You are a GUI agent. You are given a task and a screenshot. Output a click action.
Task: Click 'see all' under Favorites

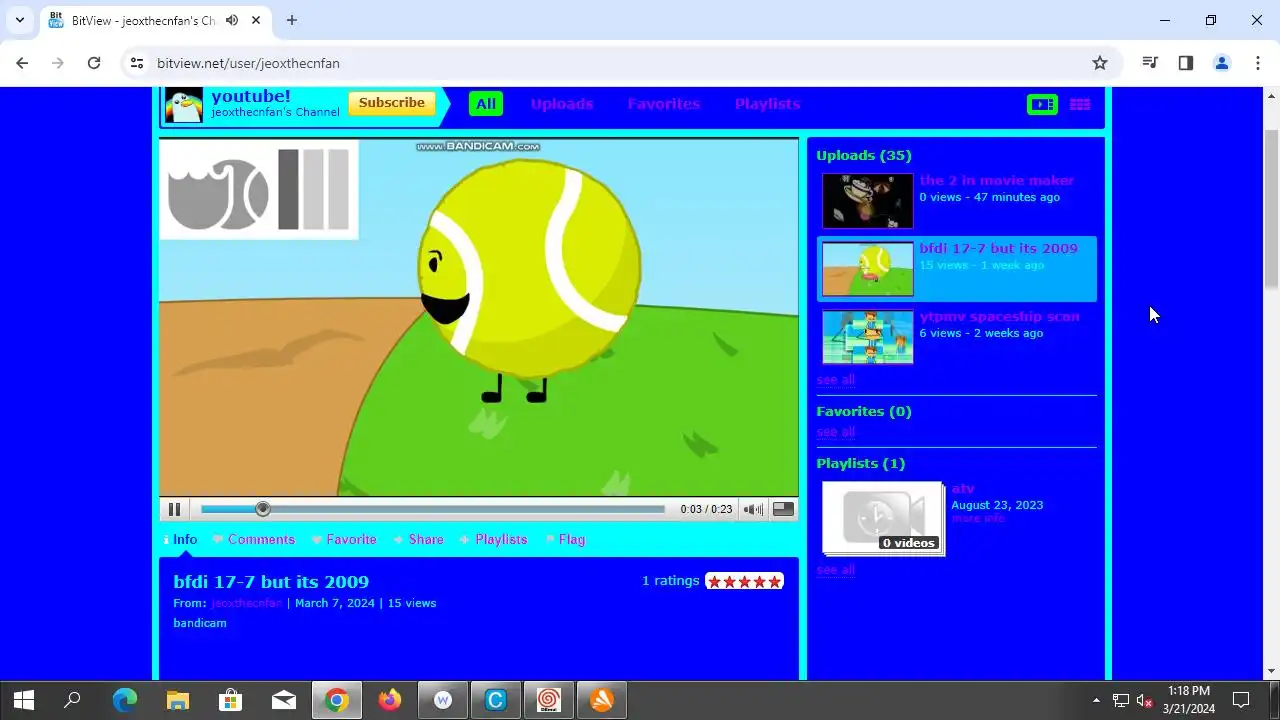[836, 432]
